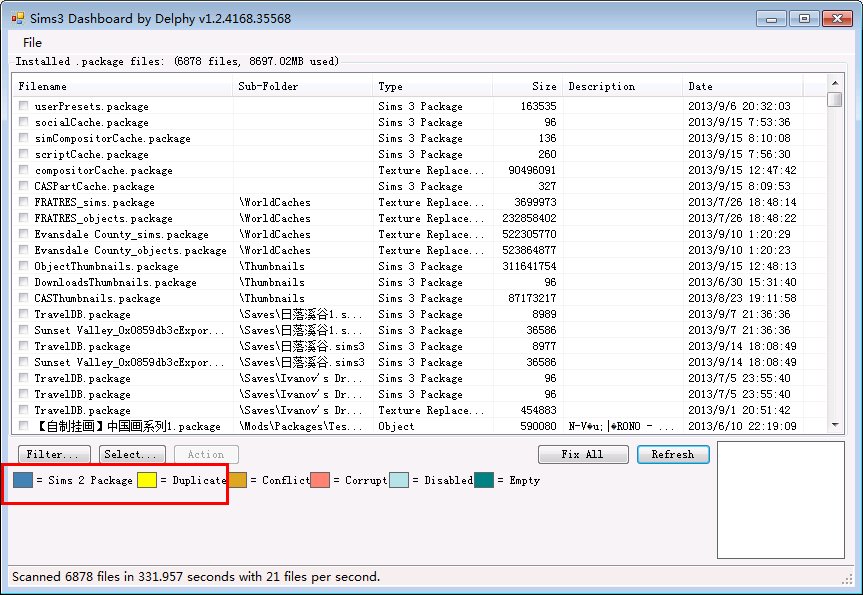Click the blue Sims 2 Package legend swatch
863x595 pixels.
point(23,480)
